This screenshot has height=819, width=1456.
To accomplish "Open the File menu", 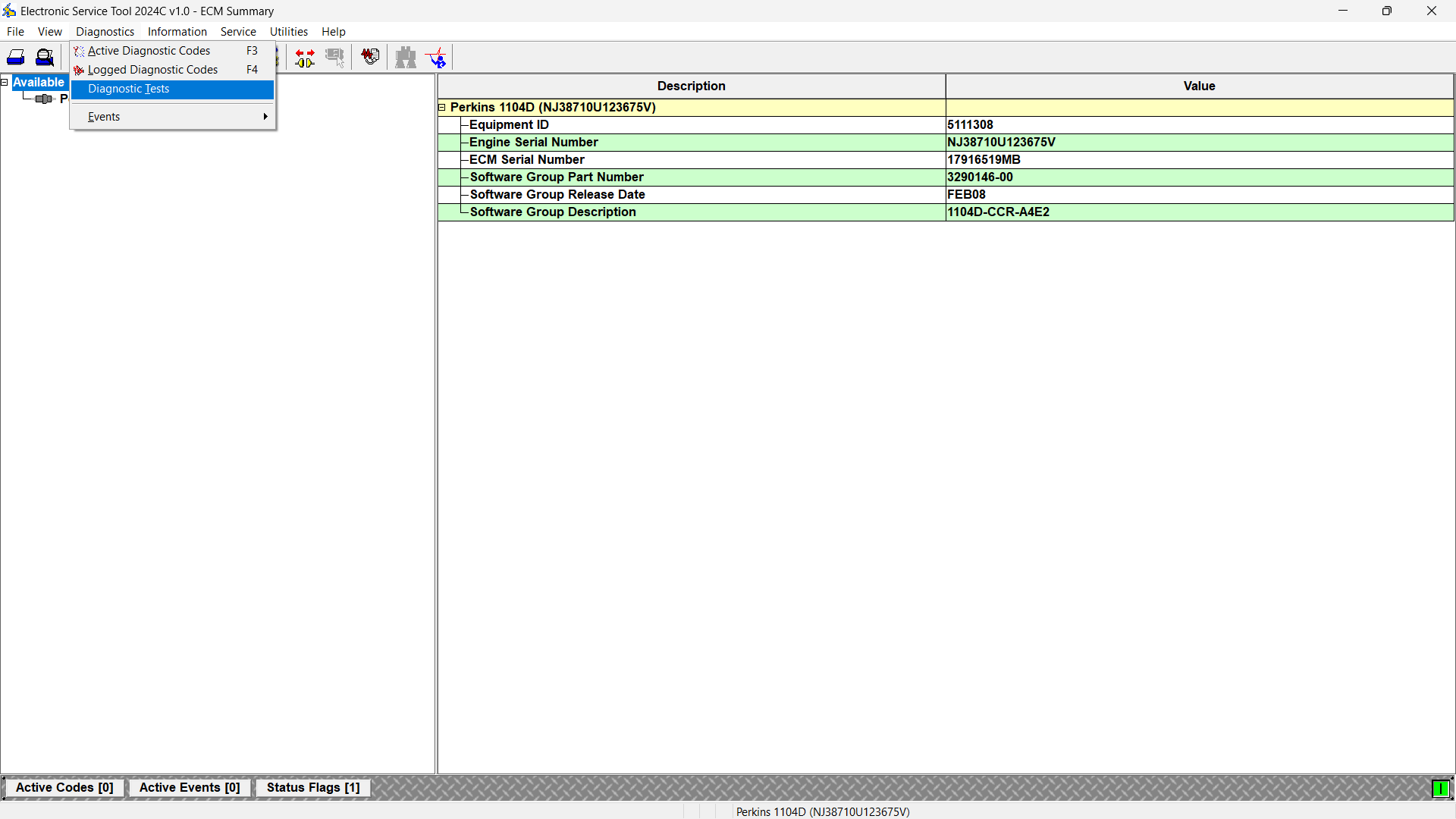I will pyautogui.click(x=15, y=32).
